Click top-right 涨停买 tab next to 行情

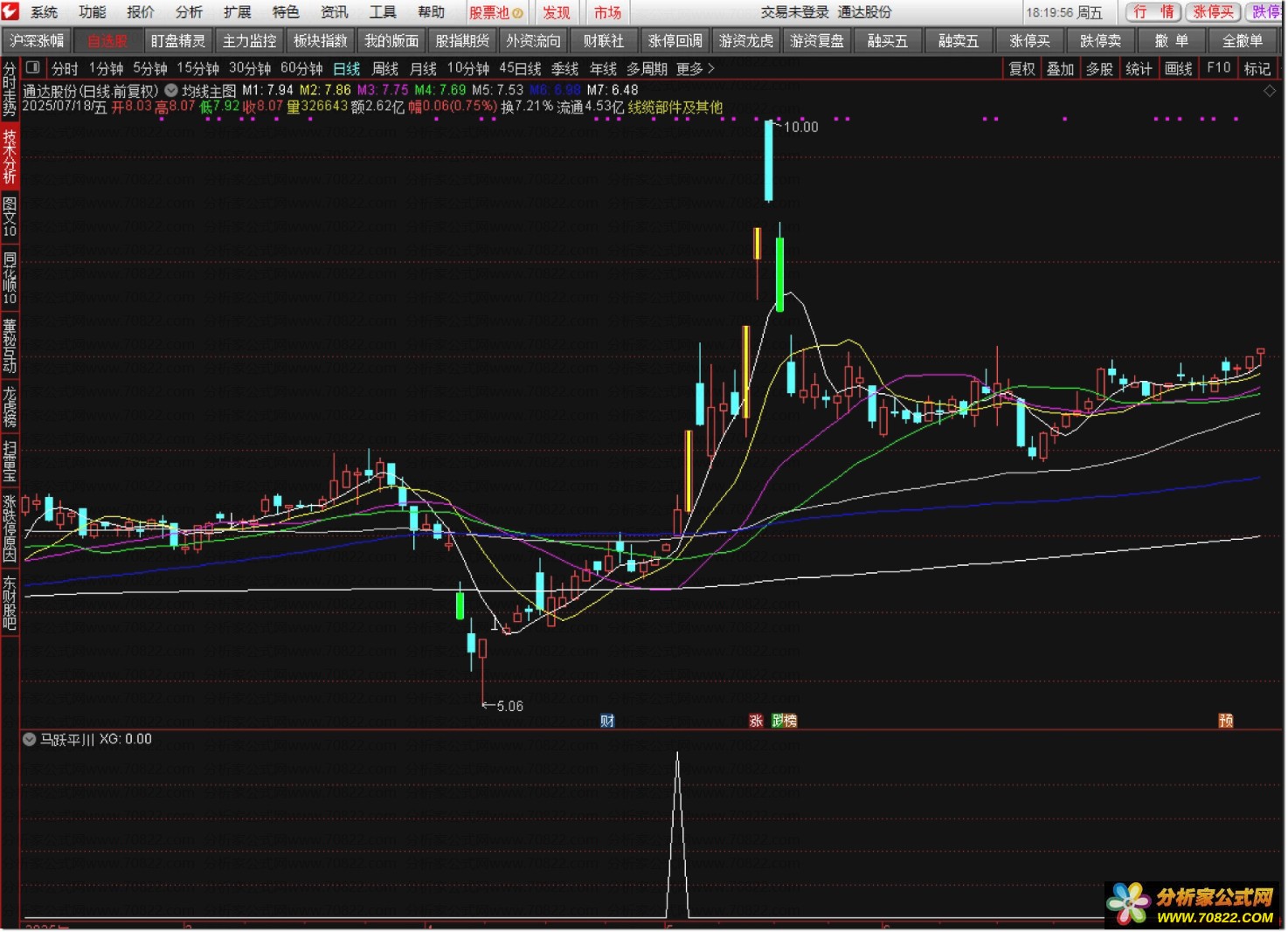[1213, 12]
